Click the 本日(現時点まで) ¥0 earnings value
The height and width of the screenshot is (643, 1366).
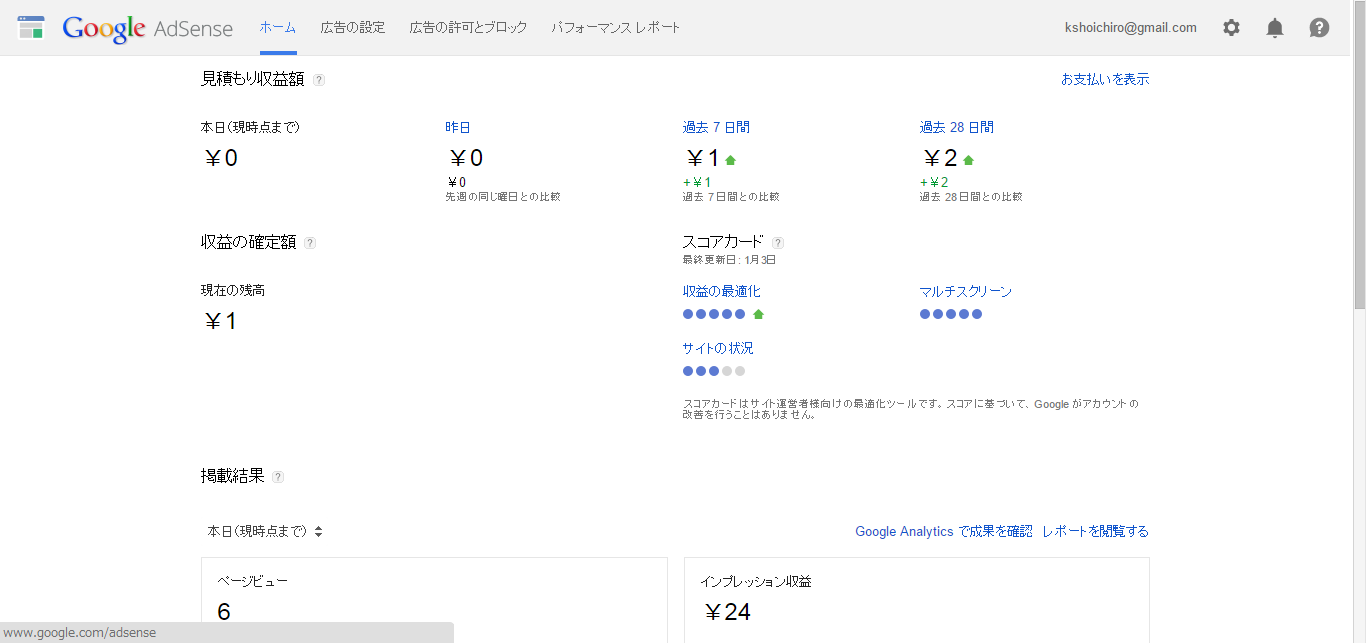(220, 158)
